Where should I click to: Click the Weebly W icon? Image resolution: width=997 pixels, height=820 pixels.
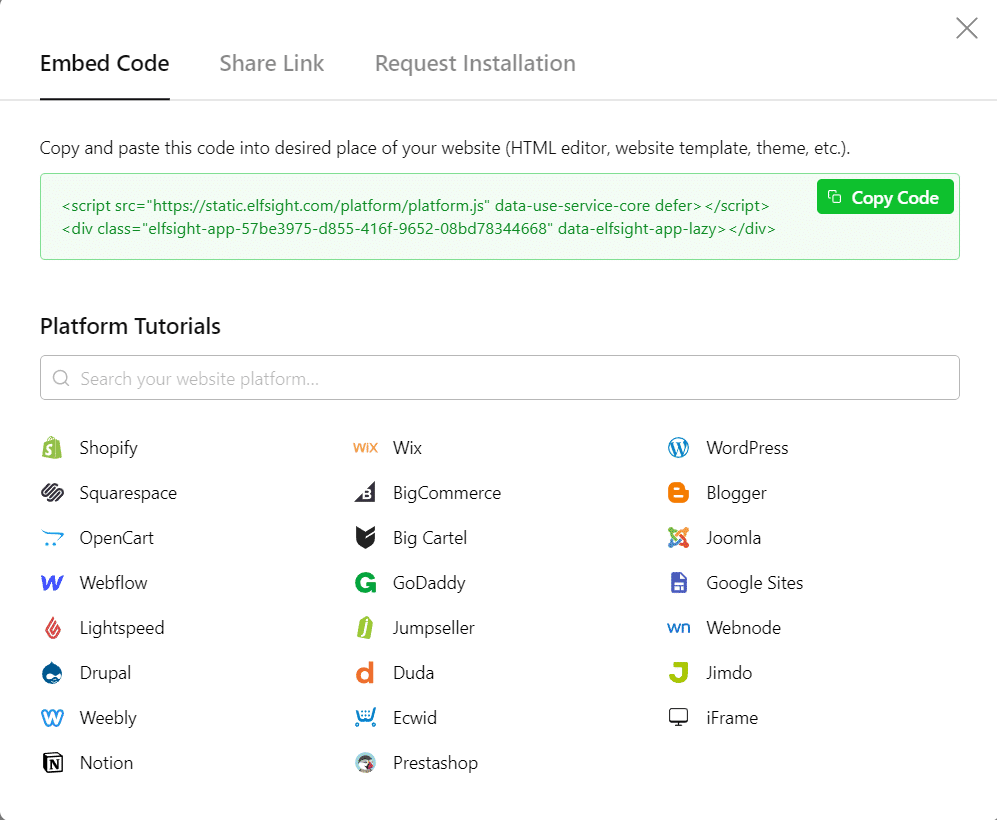[x=52, y=718]
